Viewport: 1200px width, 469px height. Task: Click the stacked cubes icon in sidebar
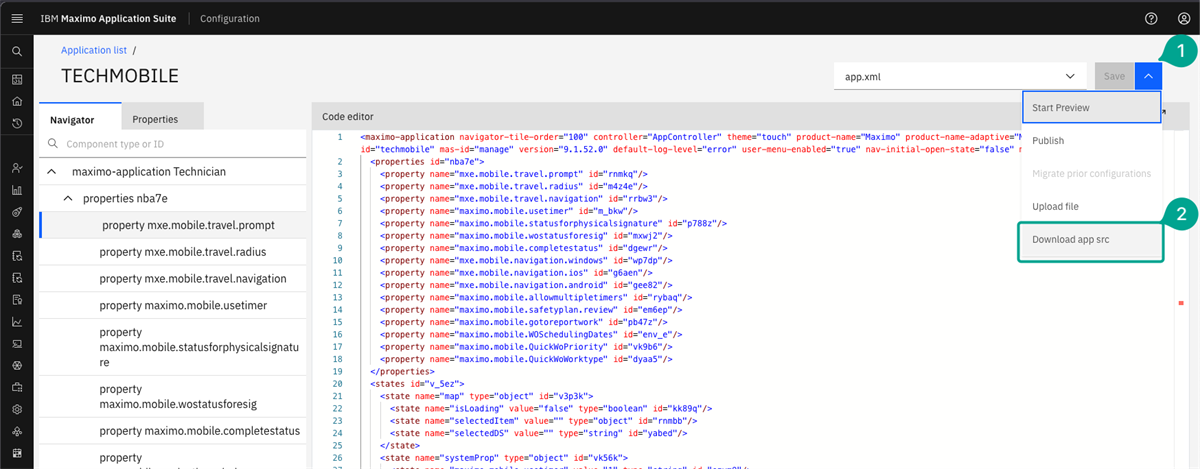17,233
